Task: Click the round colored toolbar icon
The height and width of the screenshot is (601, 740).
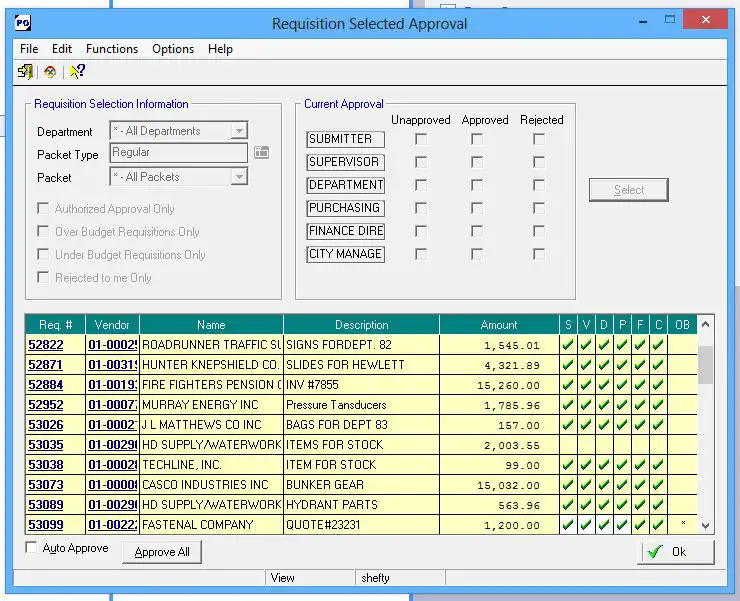Action: (x=50, y=72)
